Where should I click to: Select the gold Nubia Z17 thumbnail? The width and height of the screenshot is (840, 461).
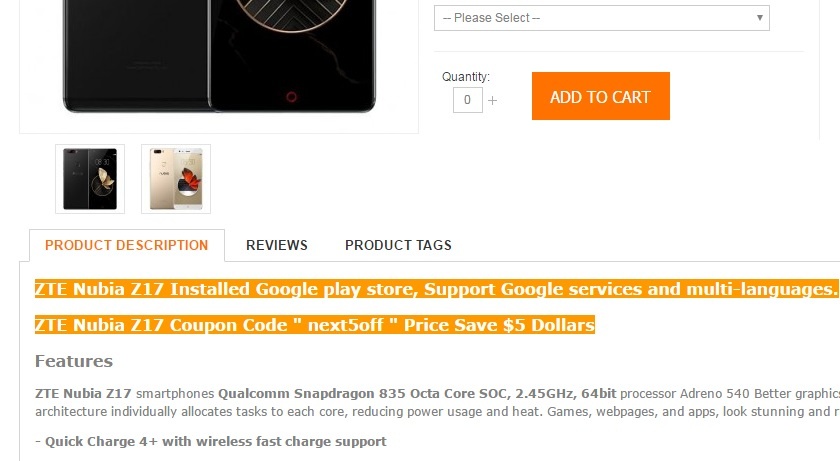176,179
